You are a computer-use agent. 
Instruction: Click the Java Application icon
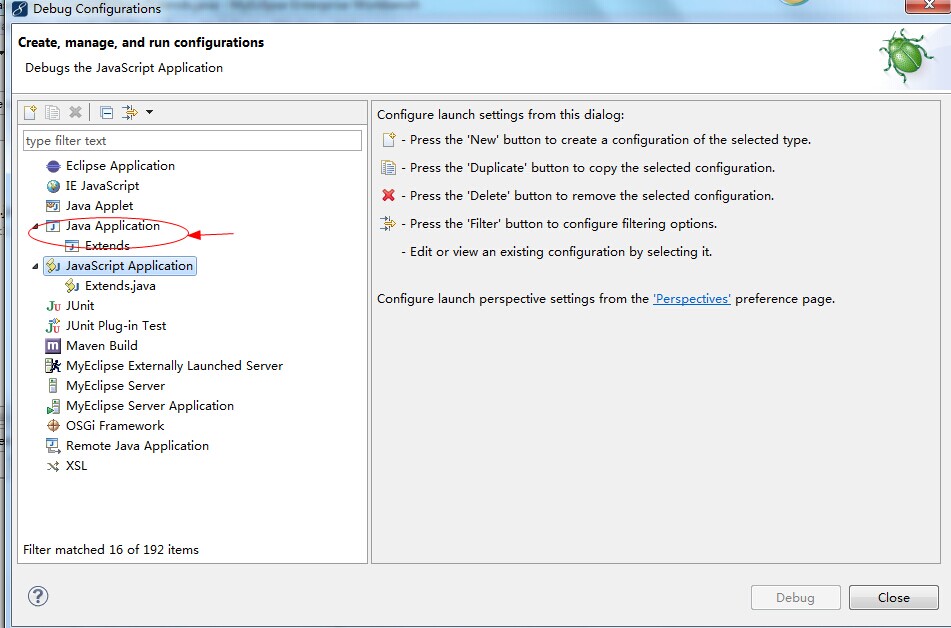click(53, 226)
